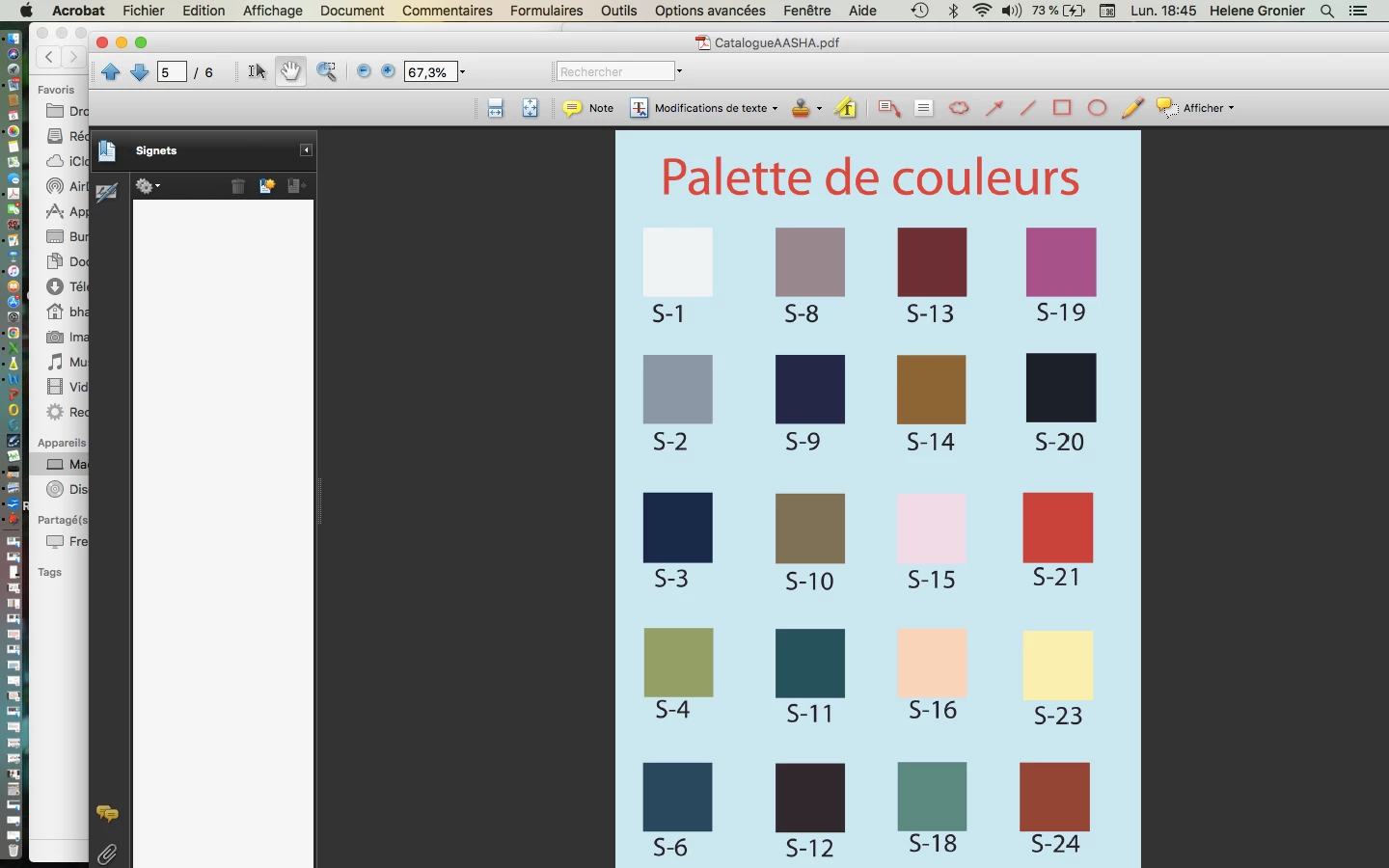The image size is (1389, 868).
Task: Go back in the Finder window
Action: tap(48, 57)
